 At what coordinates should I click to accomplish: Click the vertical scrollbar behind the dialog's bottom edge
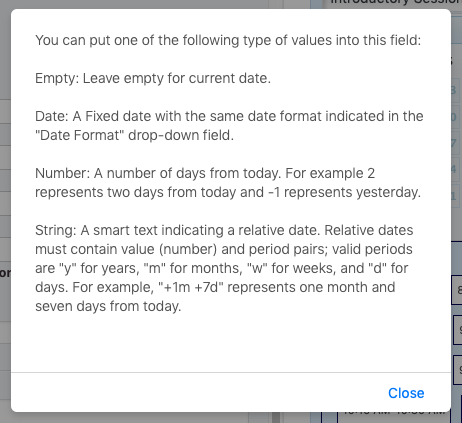click(276, 417)
